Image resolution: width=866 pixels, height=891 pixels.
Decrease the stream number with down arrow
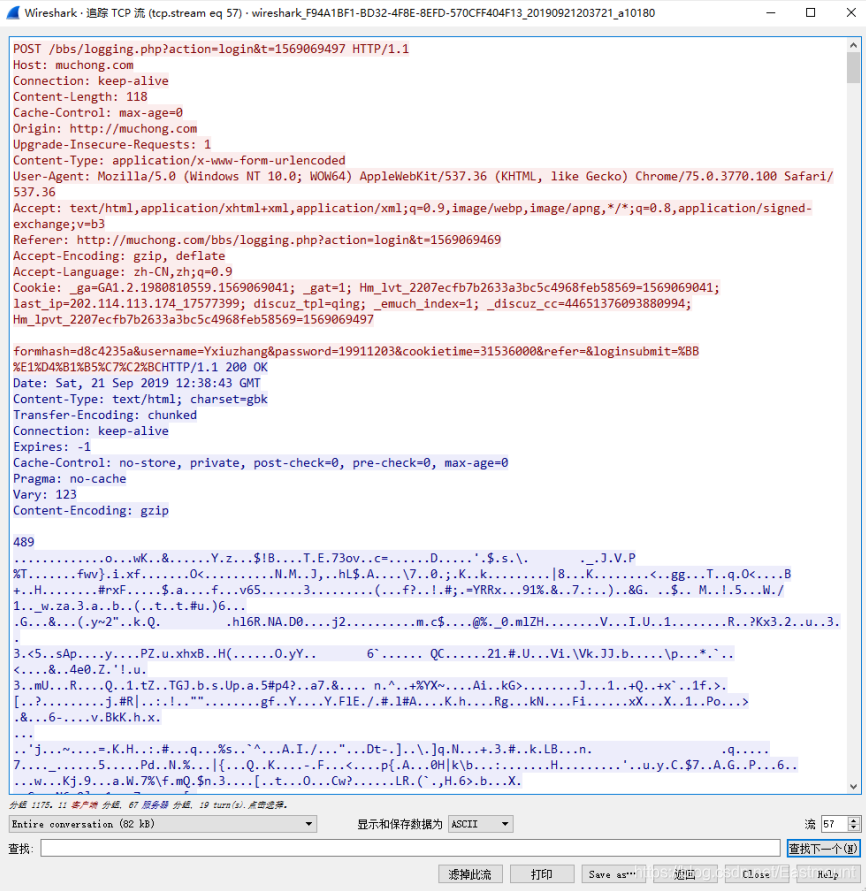tap(853, 828)
